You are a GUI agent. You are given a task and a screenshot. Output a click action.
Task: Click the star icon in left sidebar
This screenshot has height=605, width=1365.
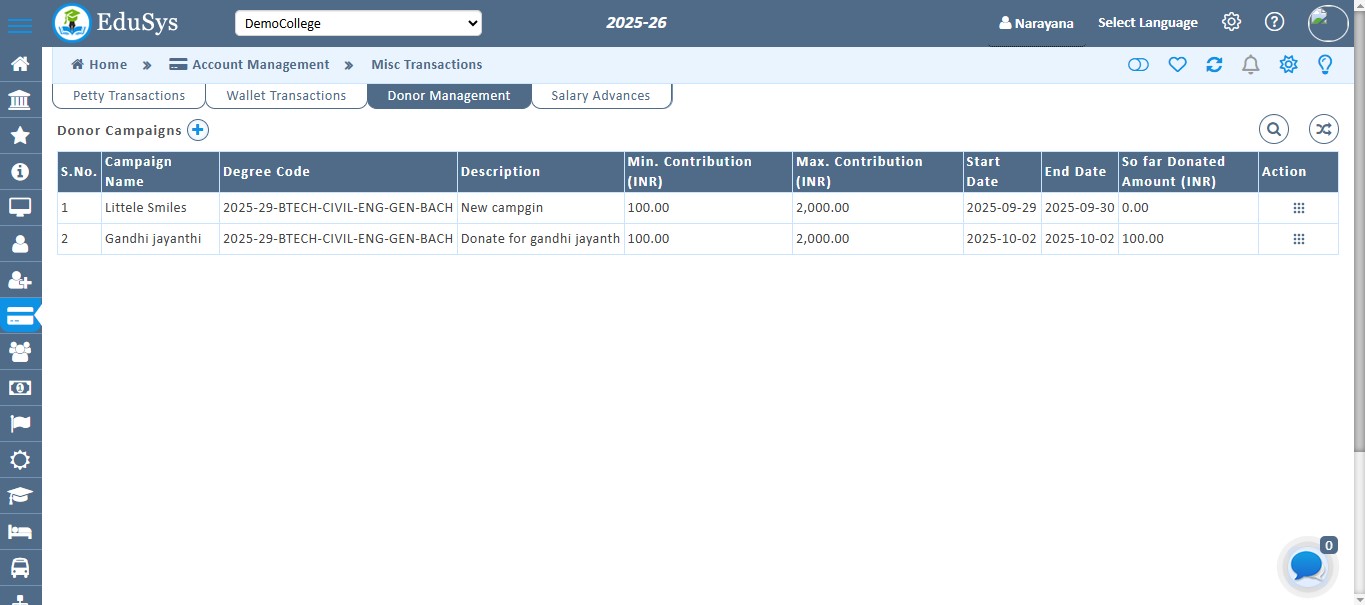[x=21, y=135]
